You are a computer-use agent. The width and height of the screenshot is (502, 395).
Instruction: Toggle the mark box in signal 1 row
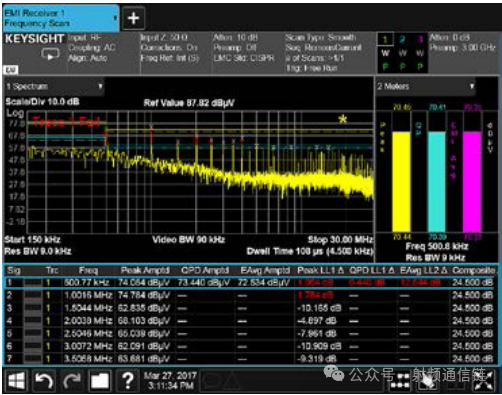33,283
